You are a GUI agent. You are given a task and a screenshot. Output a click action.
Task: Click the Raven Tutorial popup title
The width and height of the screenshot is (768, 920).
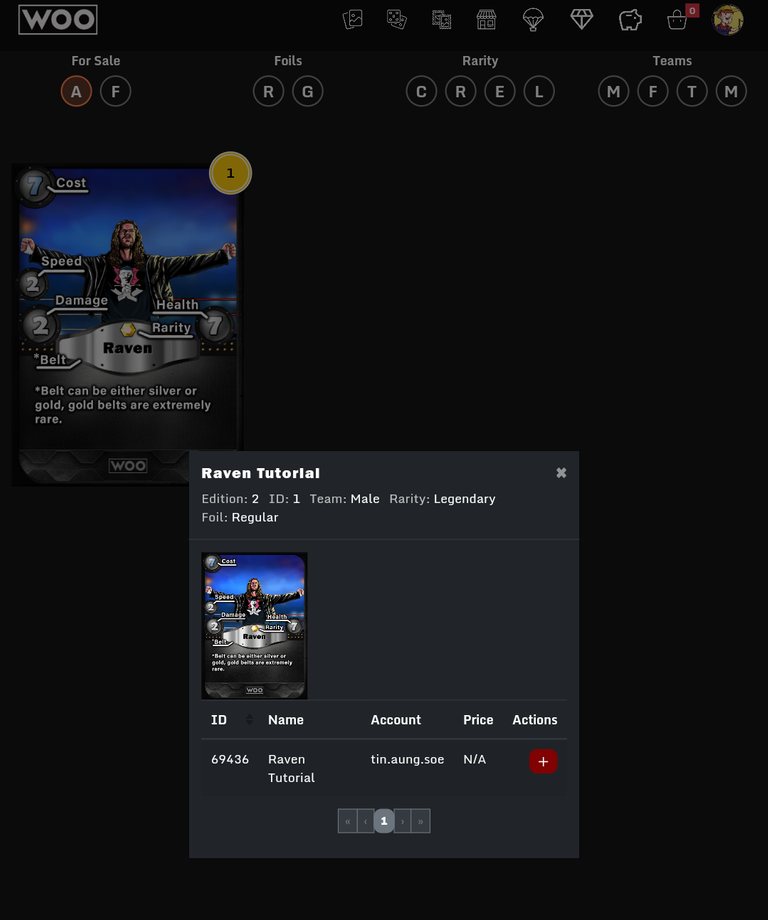click(x=260, y=473)
